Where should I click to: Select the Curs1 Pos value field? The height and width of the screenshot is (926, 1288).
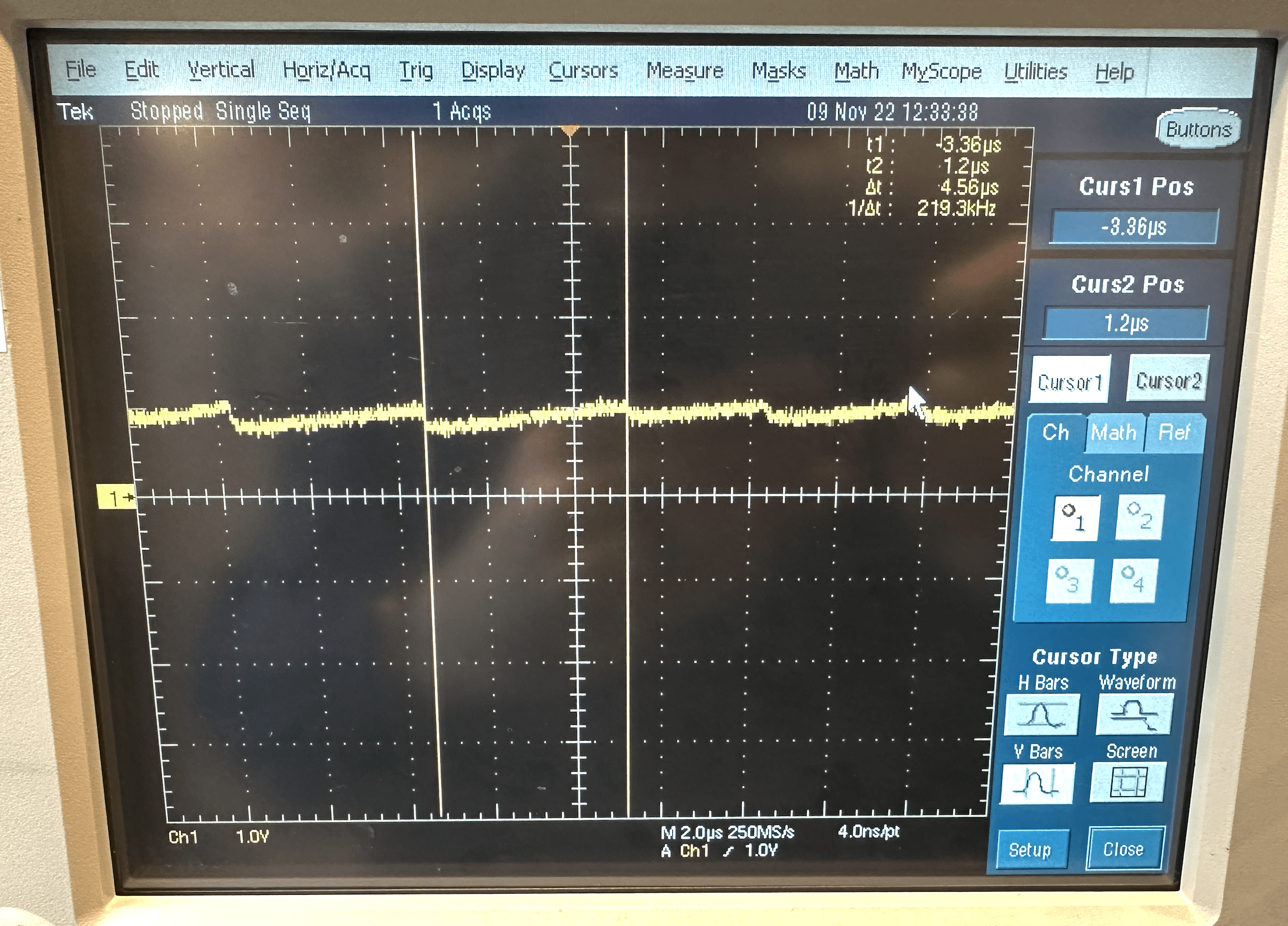click(1134, 226)
